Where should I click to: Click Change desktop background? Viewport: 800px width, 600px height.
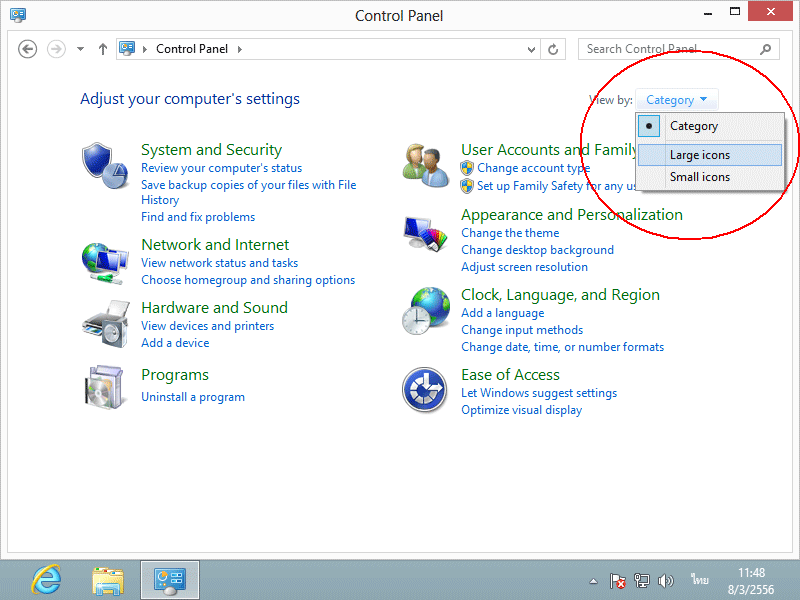(537, 250)
